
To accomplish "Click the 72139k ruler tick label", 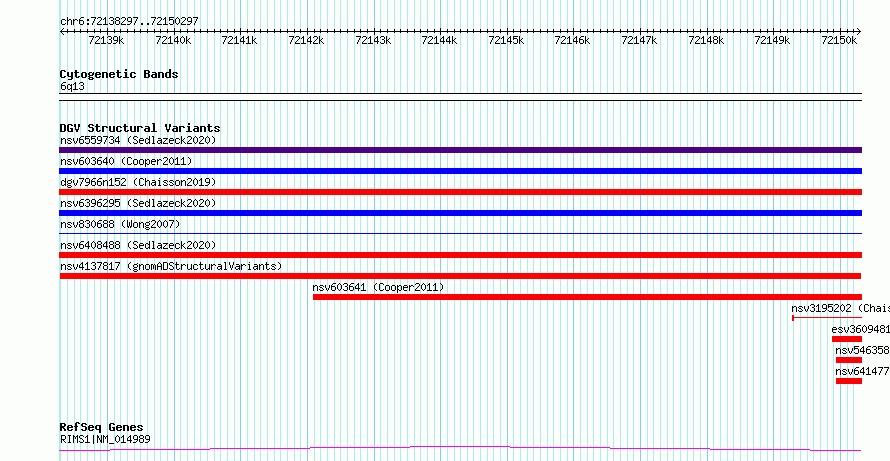I will pos(106,40).
